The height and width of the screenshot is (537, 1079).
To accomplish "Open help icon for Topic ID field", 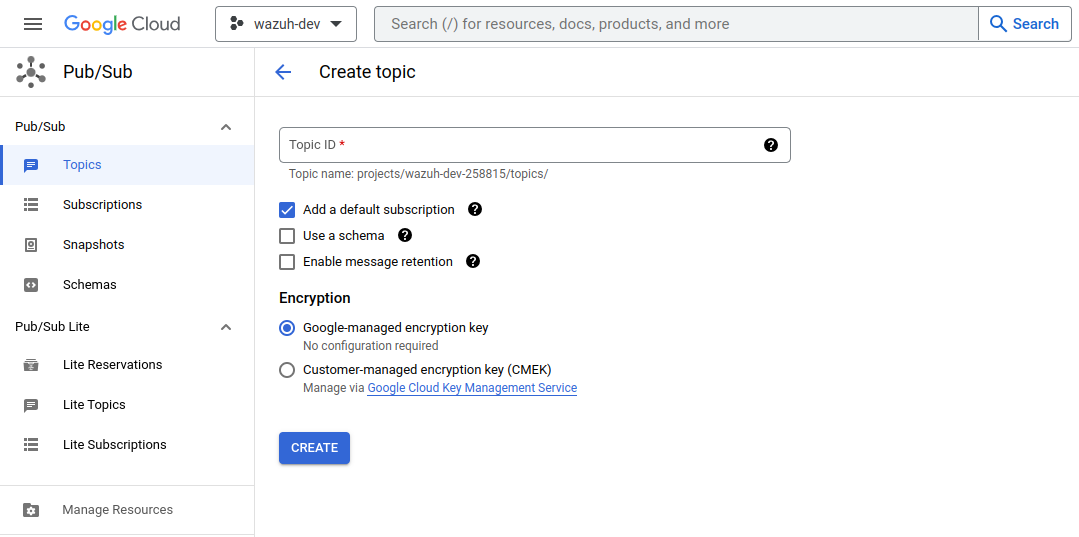I will point(770,145).
